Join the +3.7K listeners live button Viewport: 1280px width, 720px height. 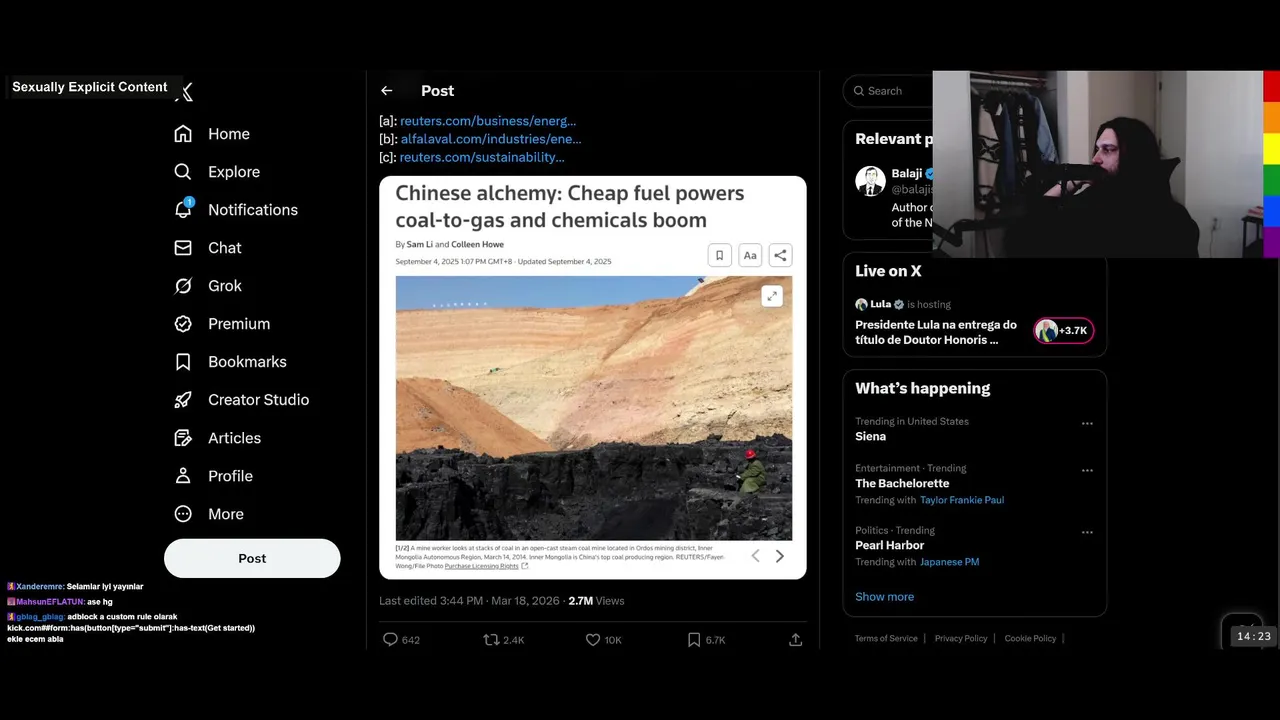[x=1063, y=331]
